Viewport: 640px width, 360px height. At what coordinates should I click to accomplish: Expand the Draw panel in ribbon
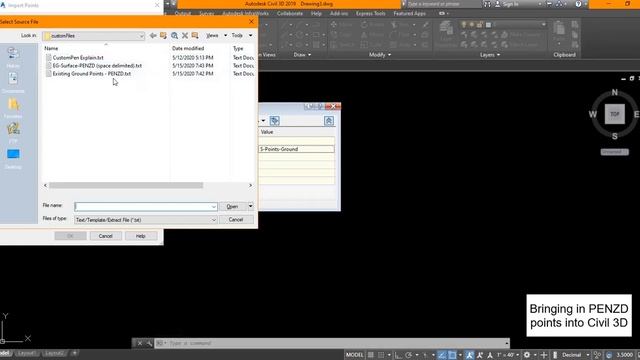click(x=302, y=55)
